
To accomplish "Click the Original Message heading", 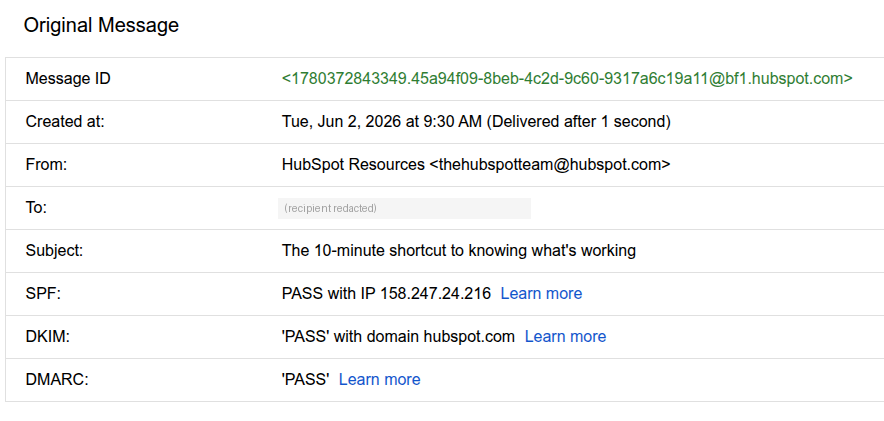I will (101, 25).
